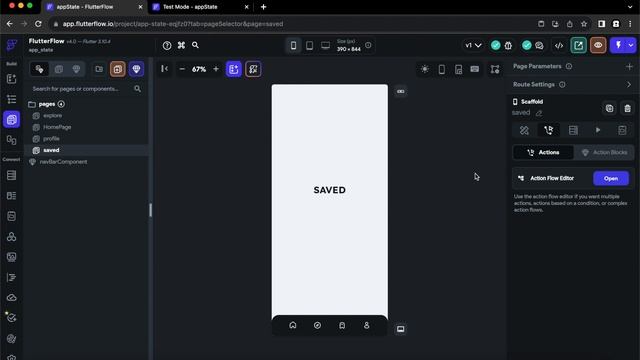
Task: Open the help question mark icon
Action: 167,45
